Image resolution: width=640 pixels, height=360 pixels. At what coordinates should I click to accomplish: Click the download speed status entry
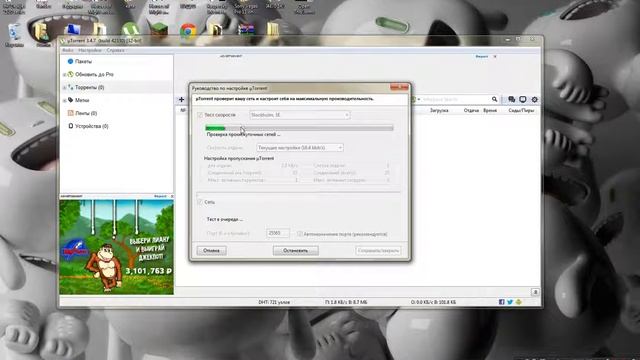[x=346, y=302]
